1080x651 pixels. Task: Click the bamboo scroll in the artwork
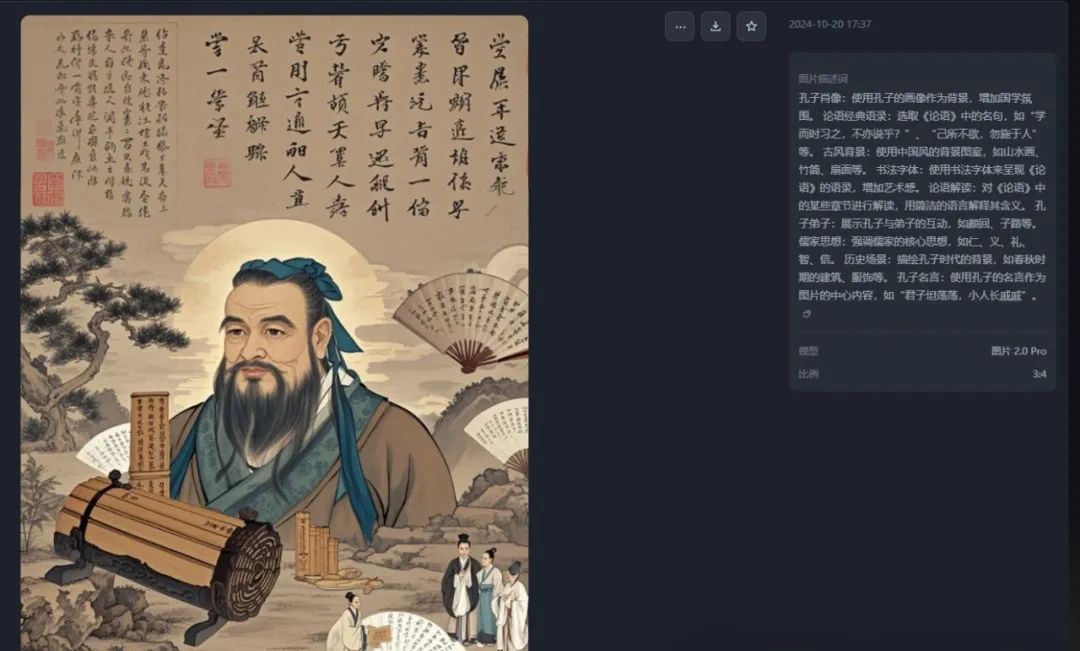(165, 544)
